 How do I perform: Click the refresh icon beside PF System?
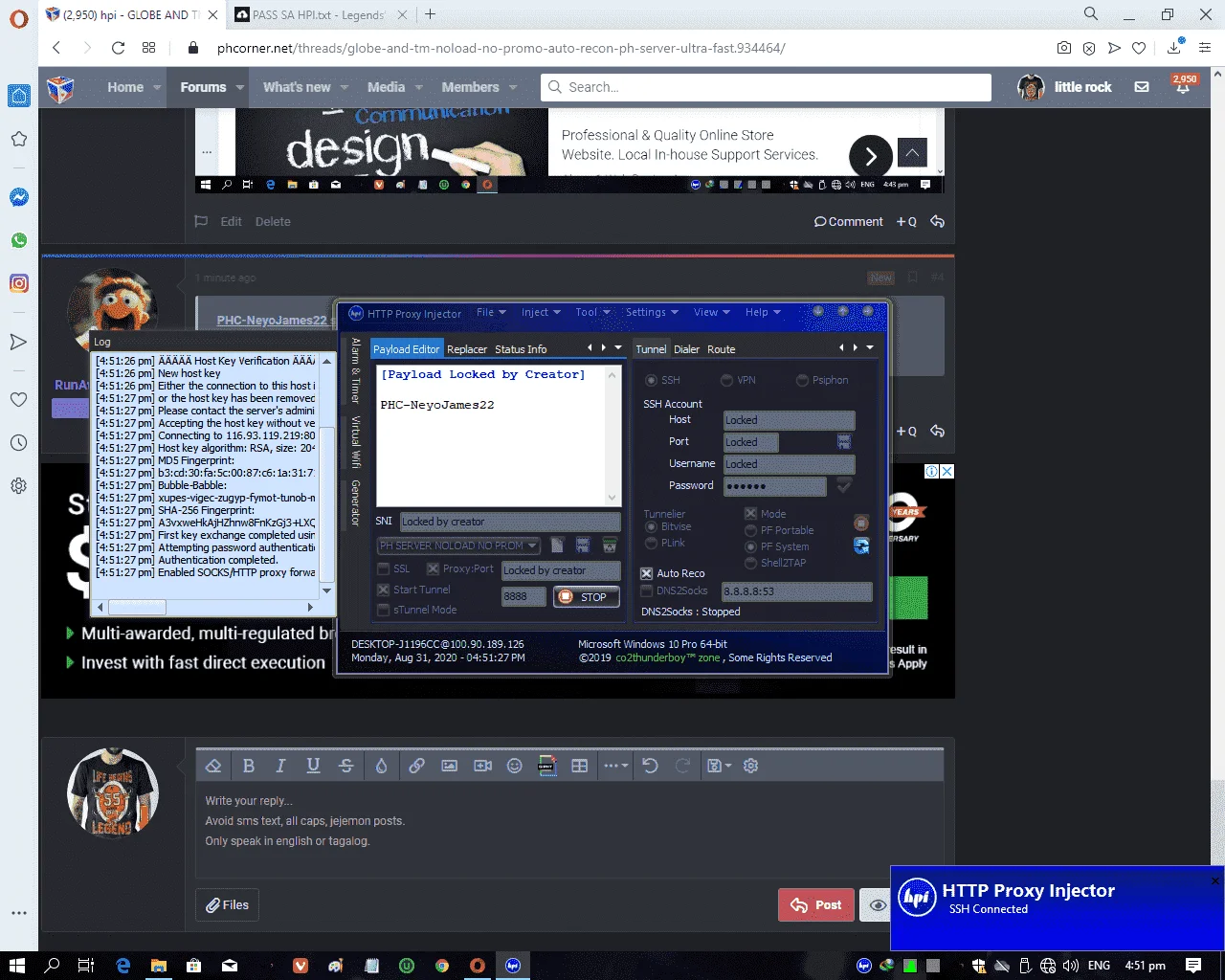[861, 546]
